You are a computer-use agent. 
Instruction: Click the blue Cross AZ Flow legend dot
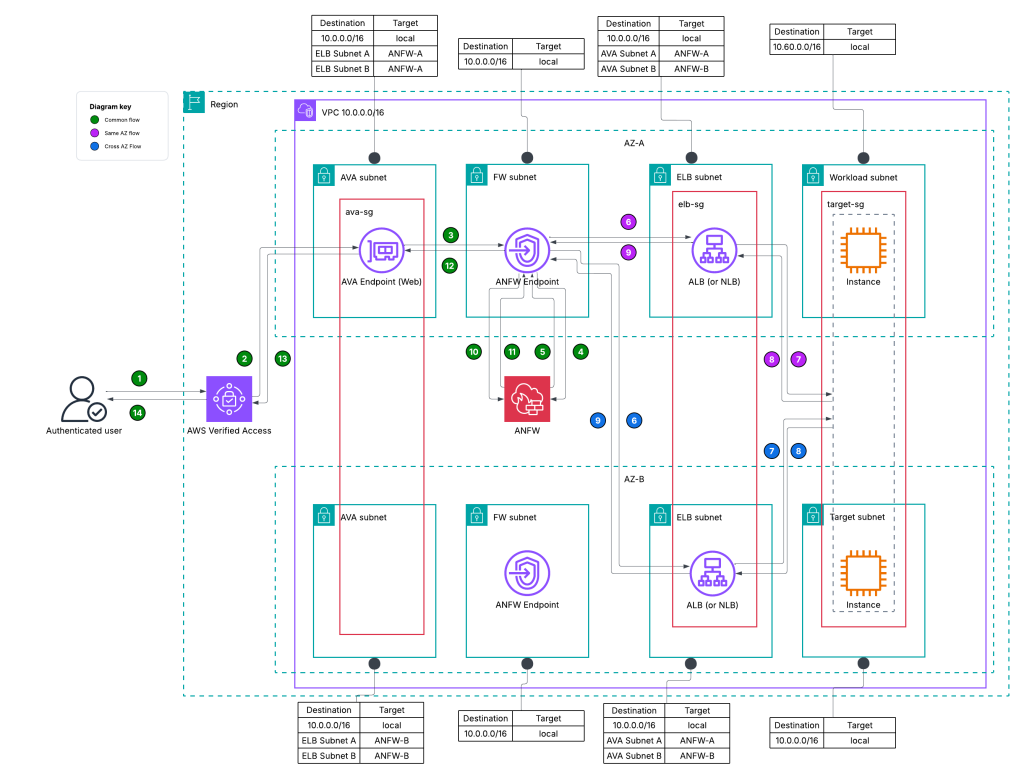pyautogui.click(x=95, y=146)
